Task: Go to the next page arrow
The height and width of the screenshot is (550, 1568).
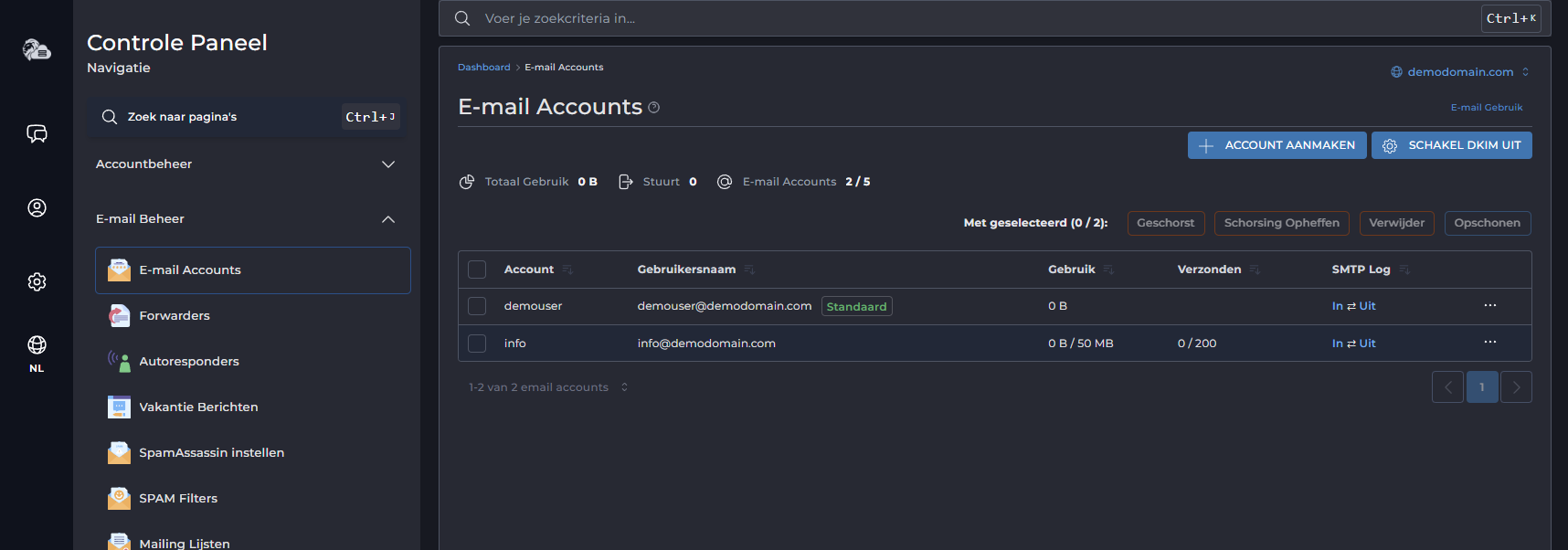Action: tap(1517, 387)
